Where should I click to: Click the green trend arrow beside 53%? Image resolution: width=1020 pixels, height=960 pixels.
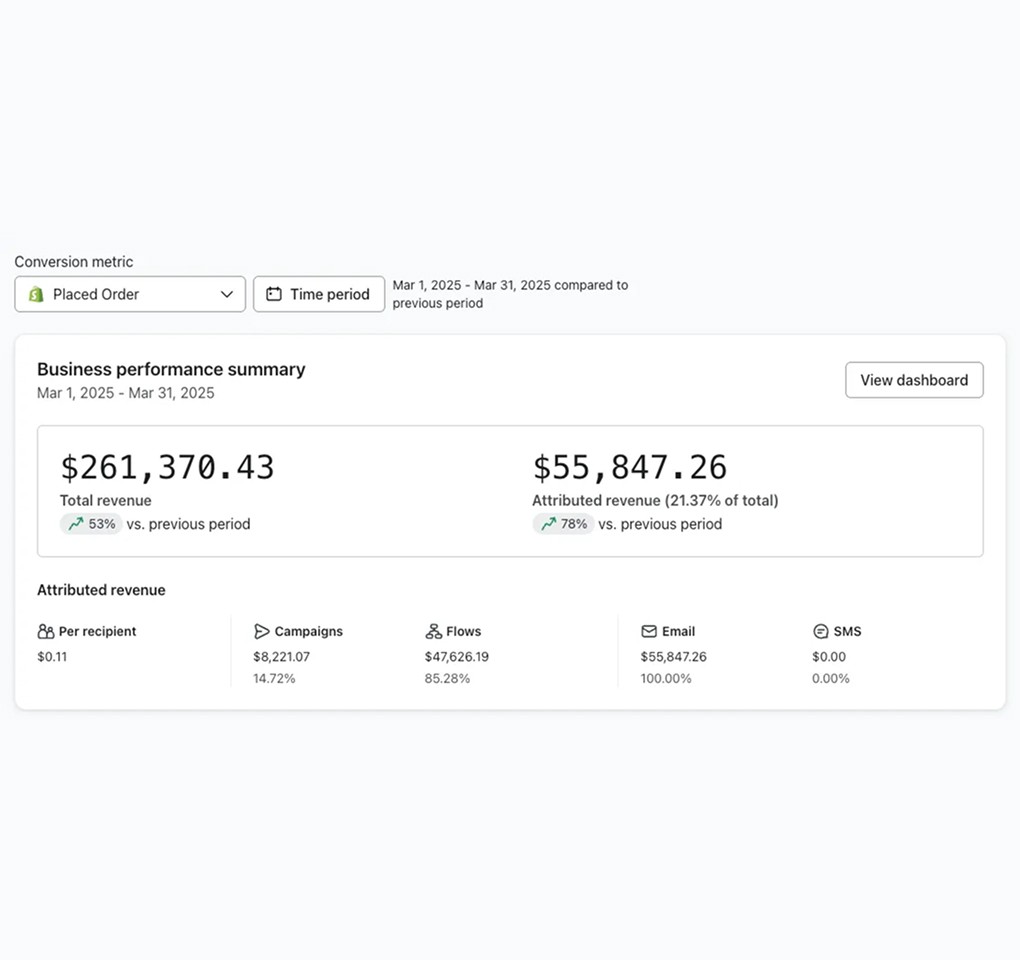click(x=75, y=524)
